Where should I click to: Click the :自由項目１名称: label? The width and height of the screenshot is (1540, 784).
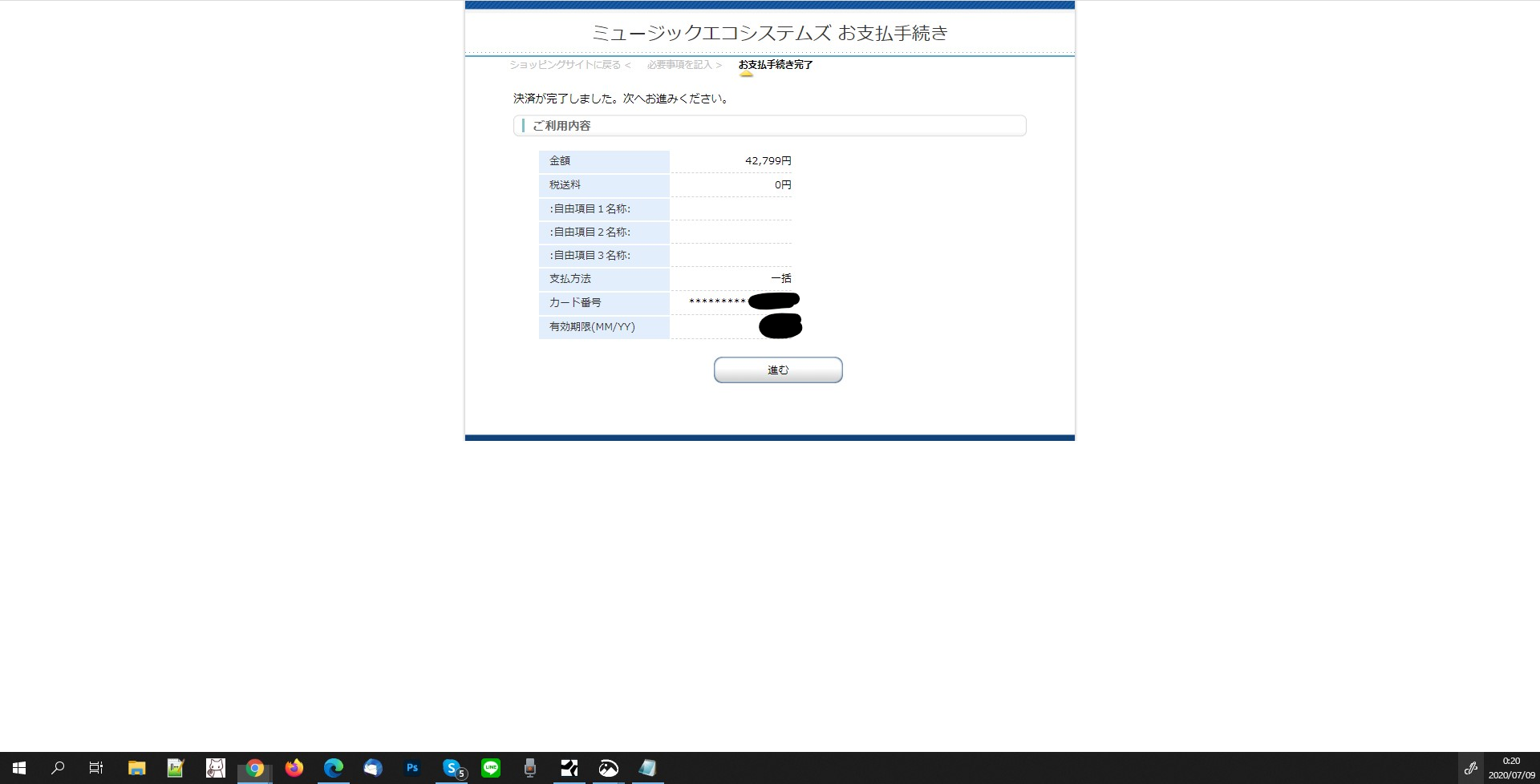(590, 209)
